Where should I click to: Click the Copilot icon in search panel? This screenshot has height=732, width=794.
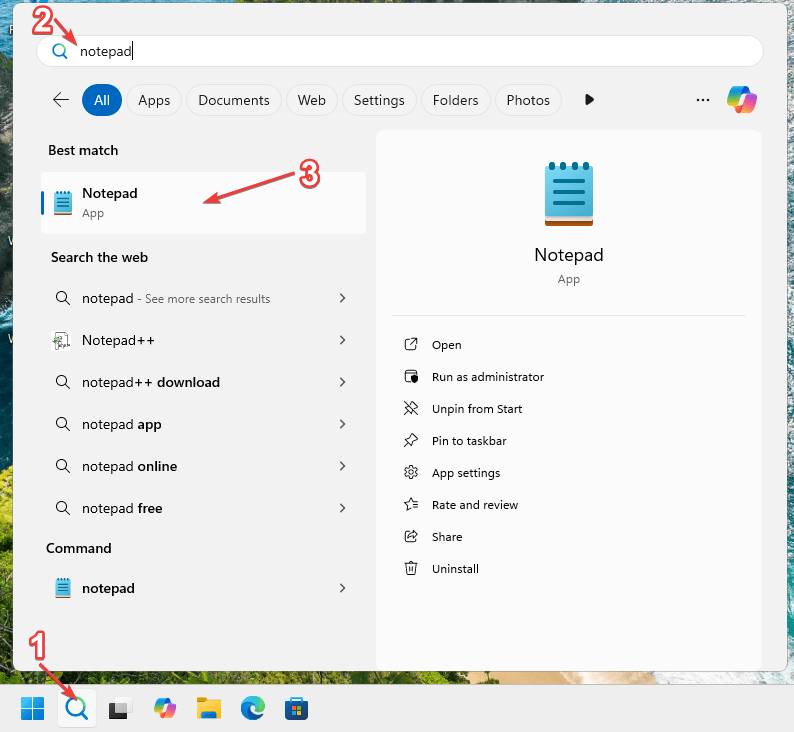point(742,100)
